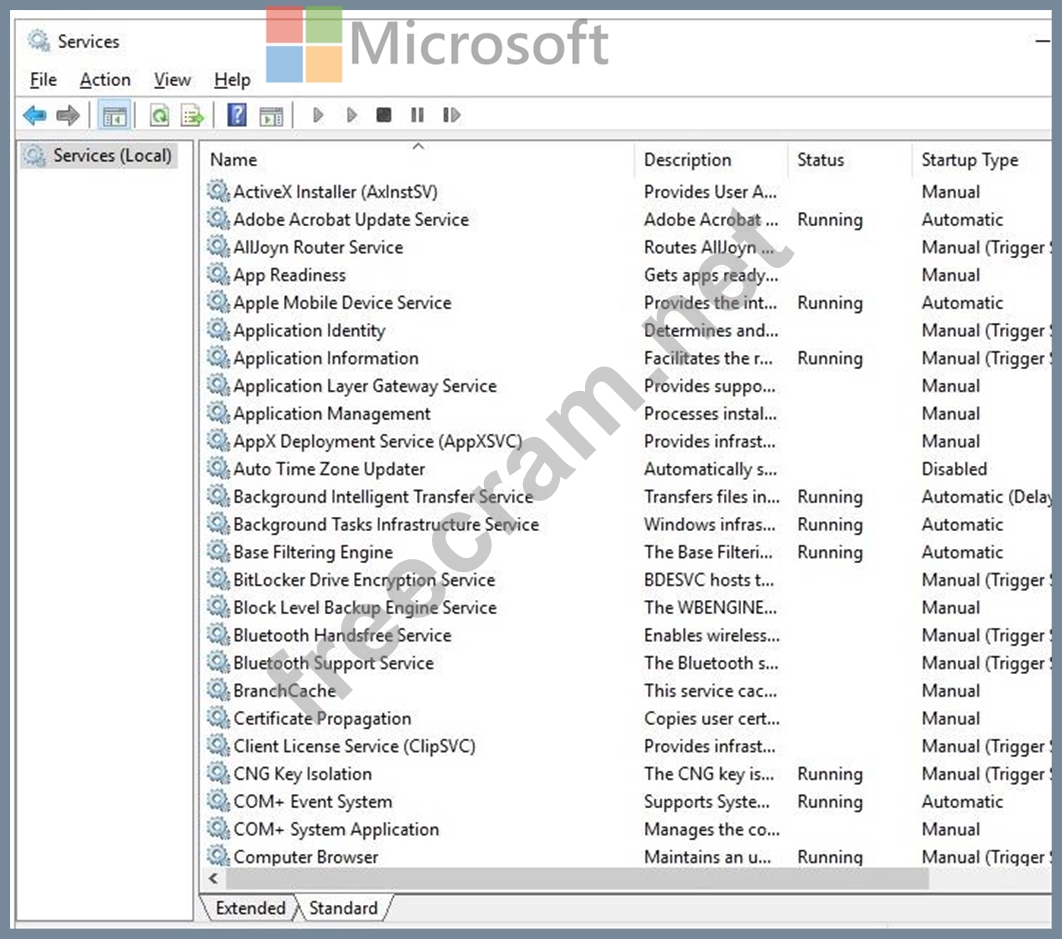Image resolution: width=1062 pixels, height=939 pixels.
Task: Click gear icon beside Adobe Acrobat Update Service
Action: click(218, 219)
